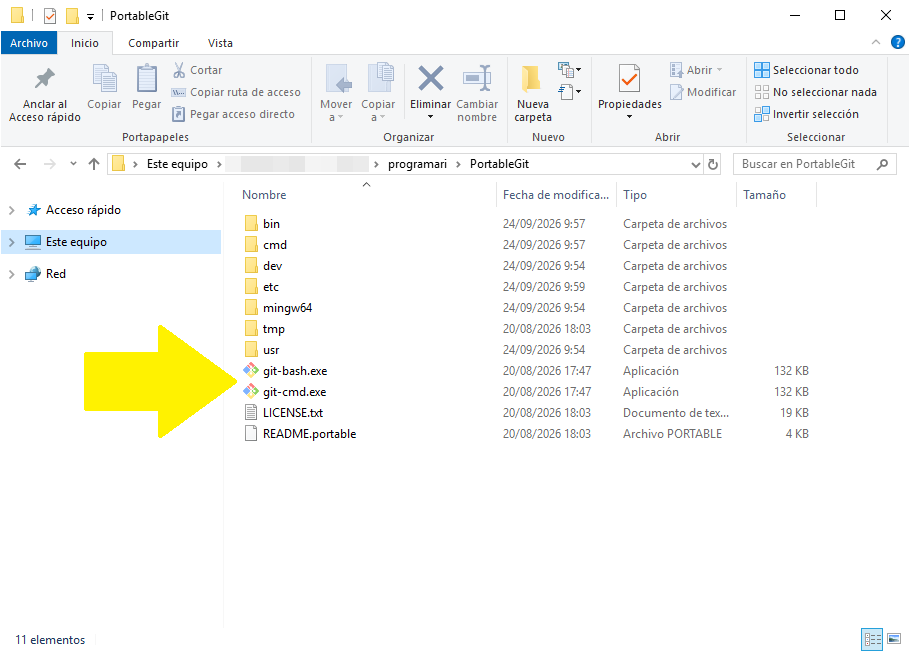The image size is (910, 652).
Task: Click the Cambiar nombre icon
Action: coord(477,78)
